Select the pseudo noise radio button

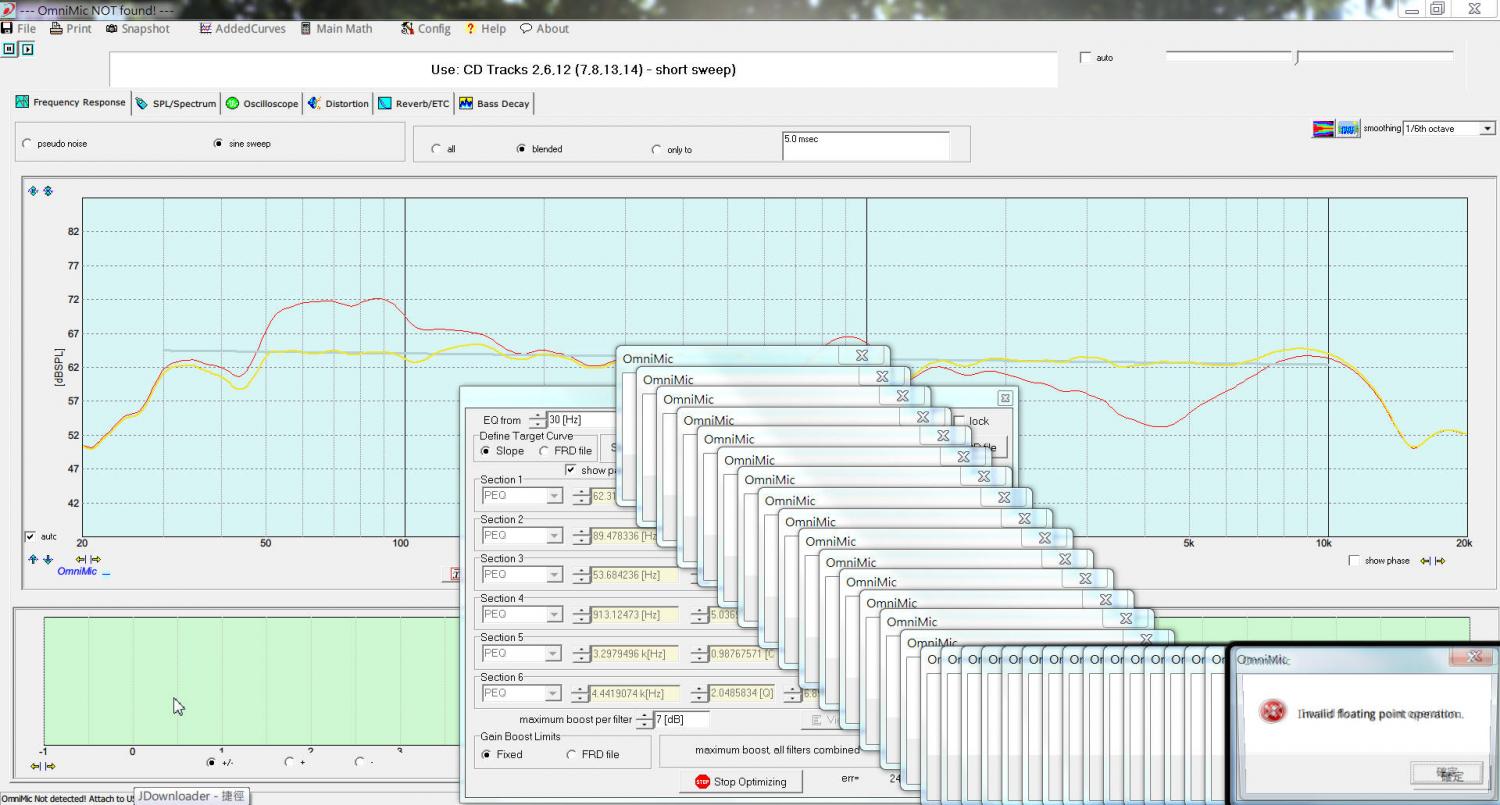tap(27, 144)
